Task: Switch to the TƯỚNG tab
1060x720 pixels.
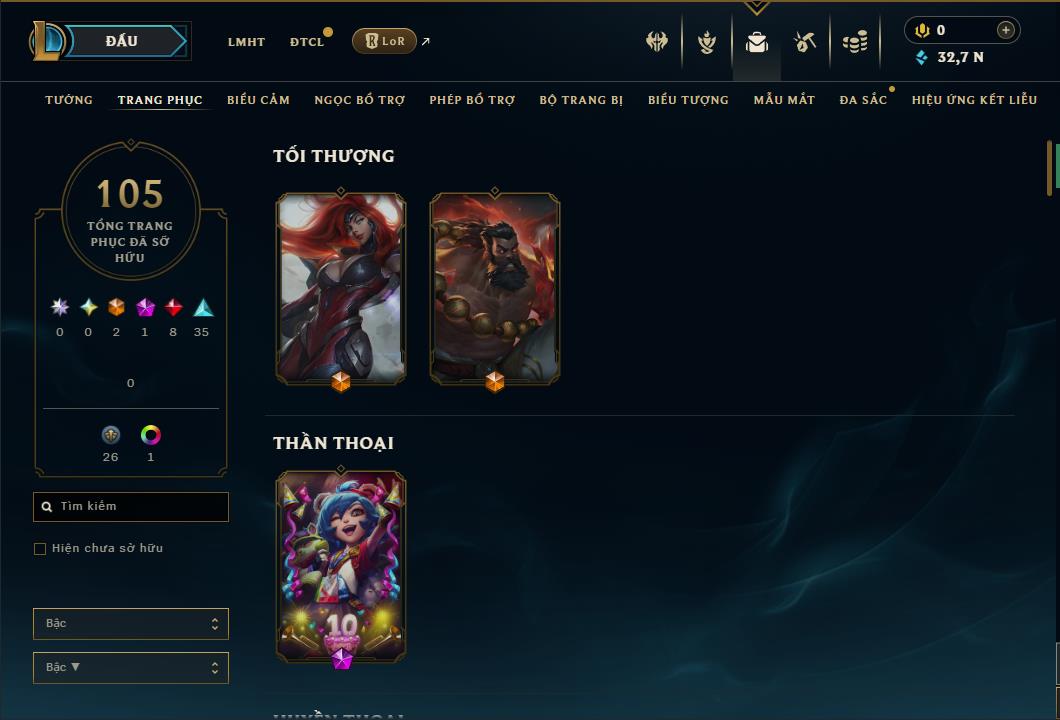Action: (69, 100)
